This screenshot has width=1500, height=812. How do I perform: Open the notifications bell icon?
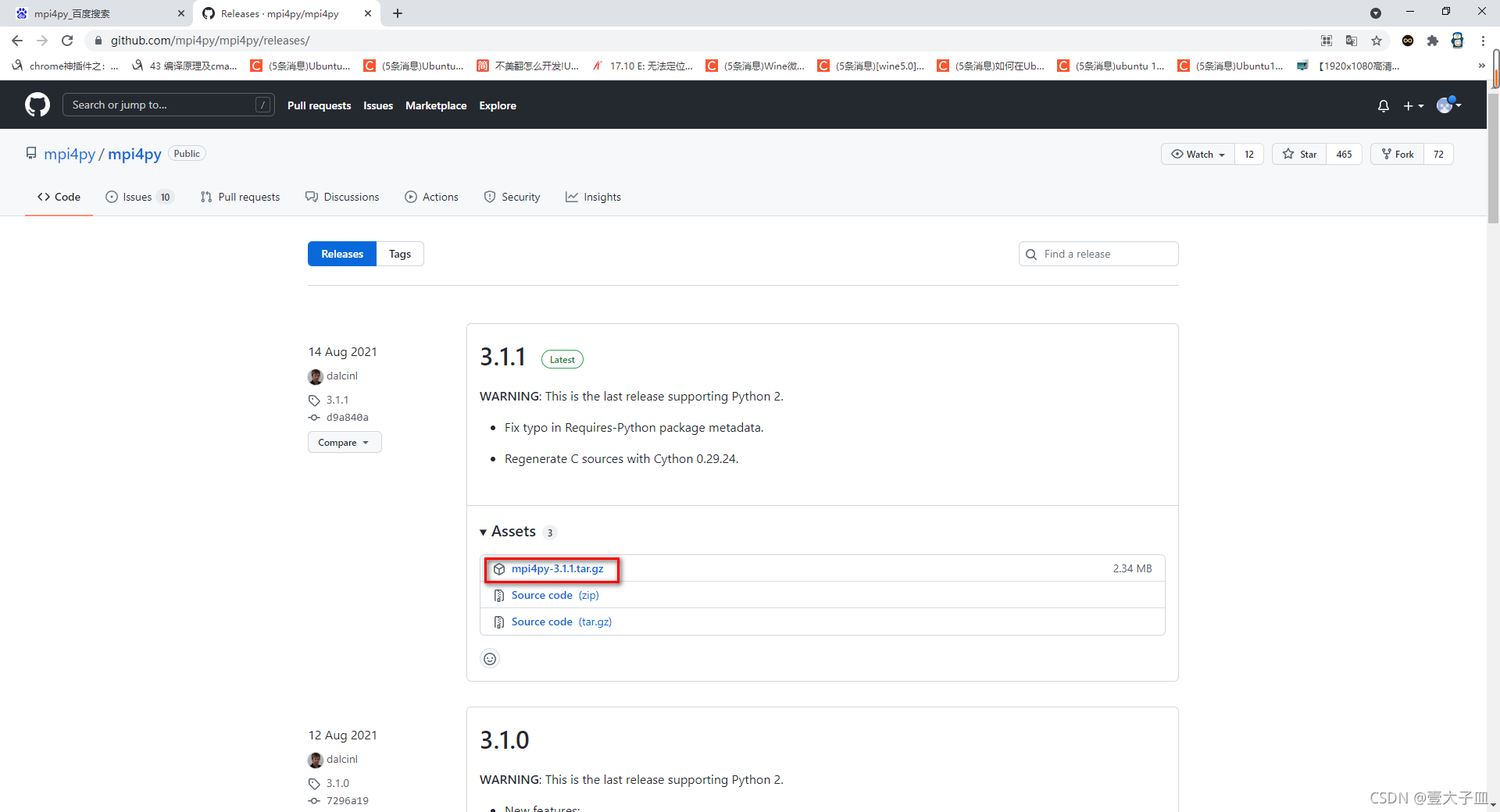(x=1384, y=105)
